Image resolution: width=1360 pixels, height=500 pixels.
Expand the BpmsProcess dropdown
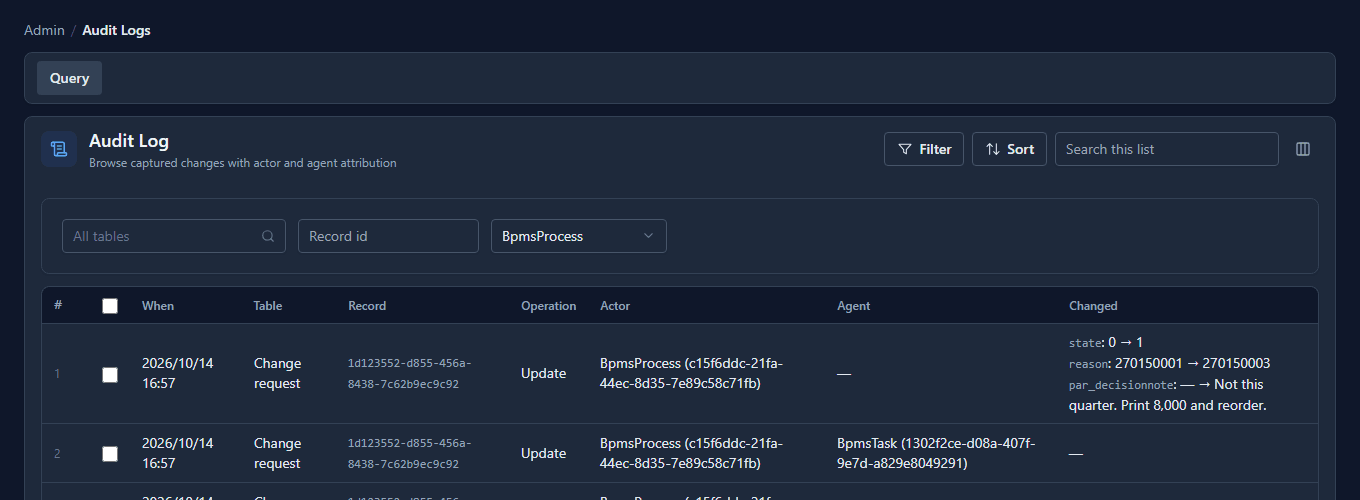tap(578, 236)
